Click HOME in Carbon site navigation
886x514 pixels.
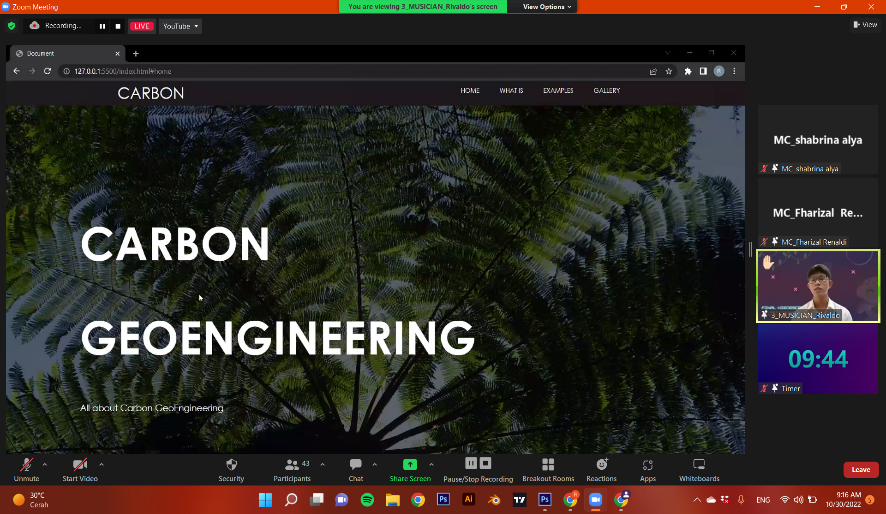[x=470, y=90]
